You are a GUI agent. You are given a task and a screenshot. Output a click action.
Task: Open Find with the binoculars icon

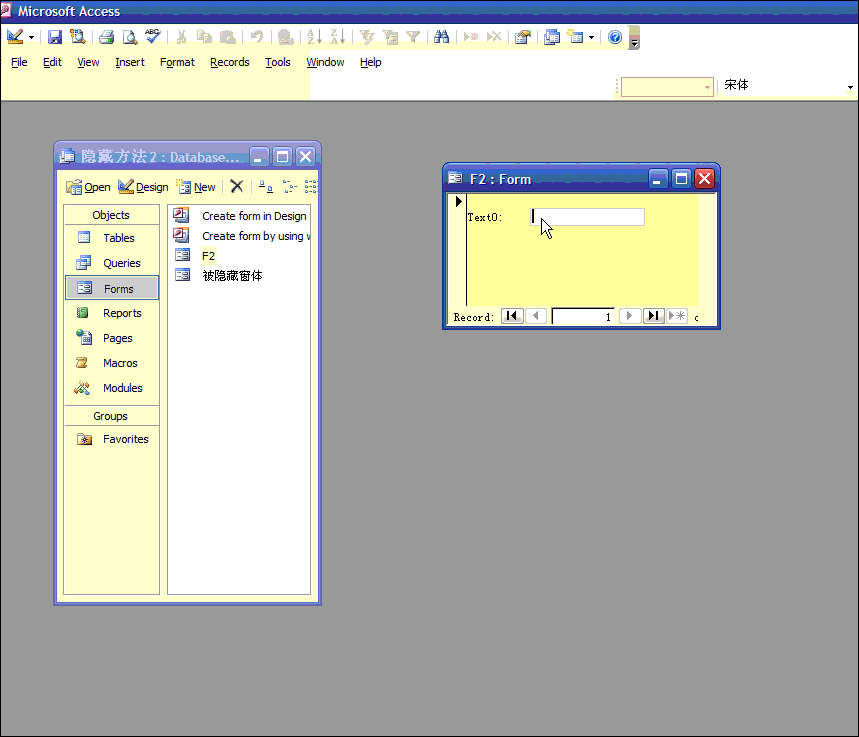[442, 37]
